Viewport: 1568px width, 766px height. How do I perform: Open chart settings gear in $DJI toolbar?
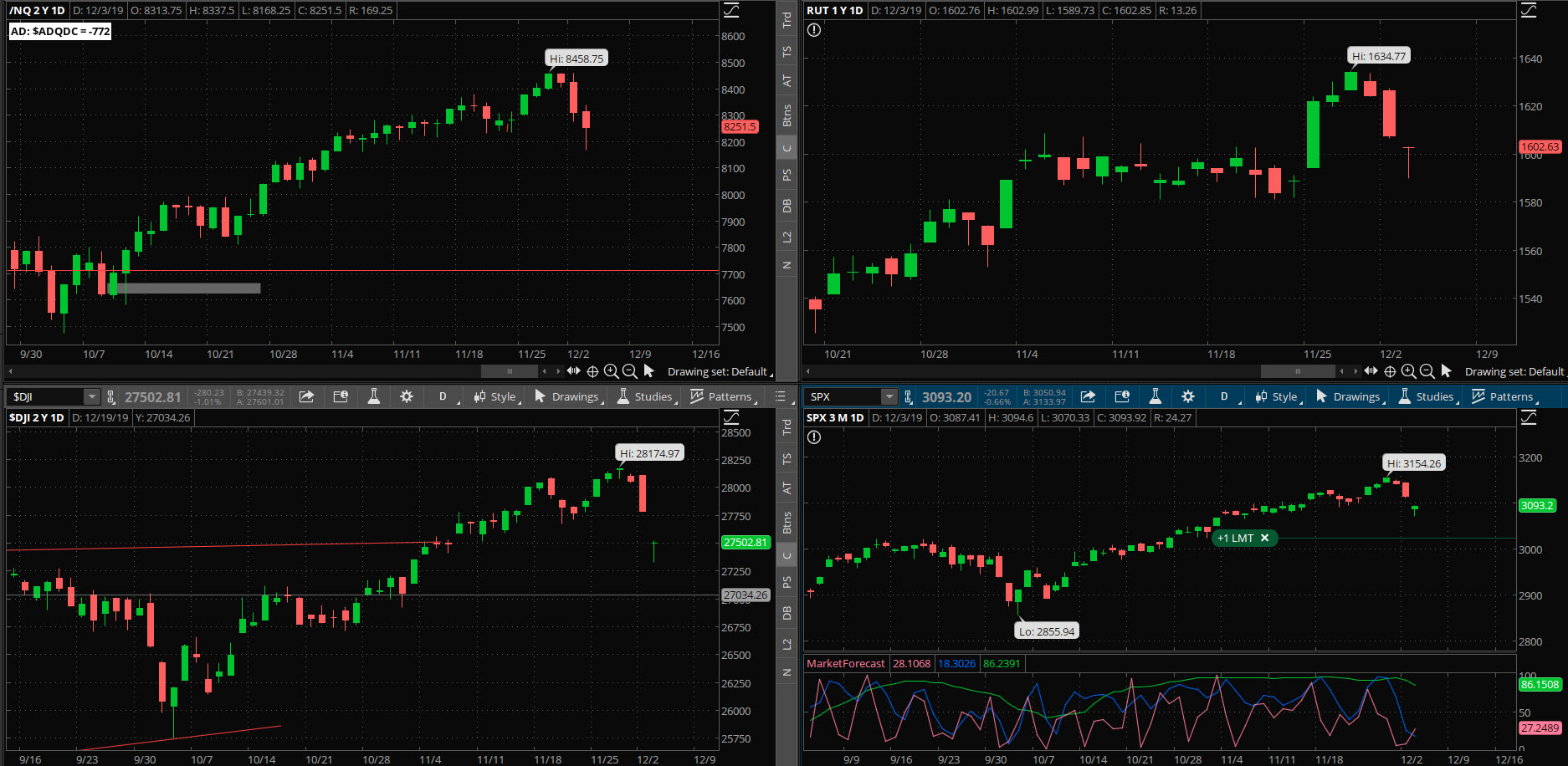(x=407, y=396)
